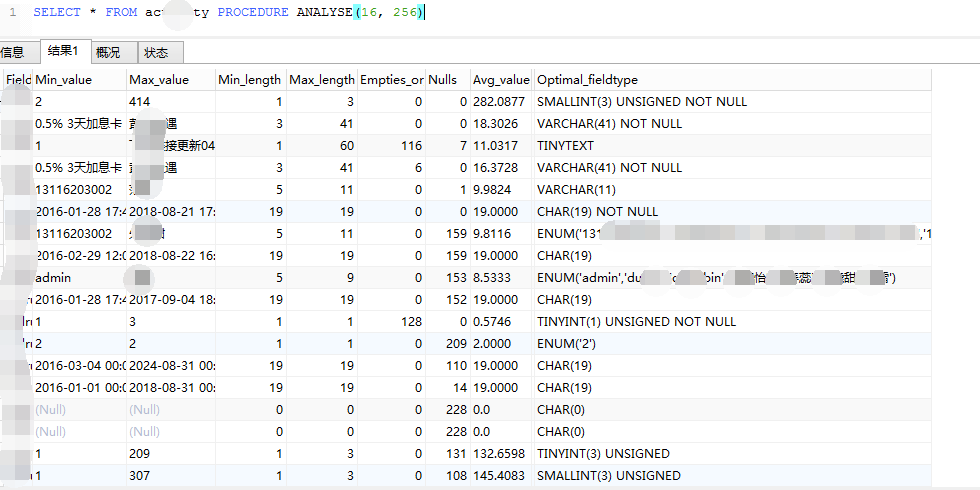Select the Min_value 2016-02-29 cell
Viewport: 980px width, 490px height.
[x=79, y=256]
